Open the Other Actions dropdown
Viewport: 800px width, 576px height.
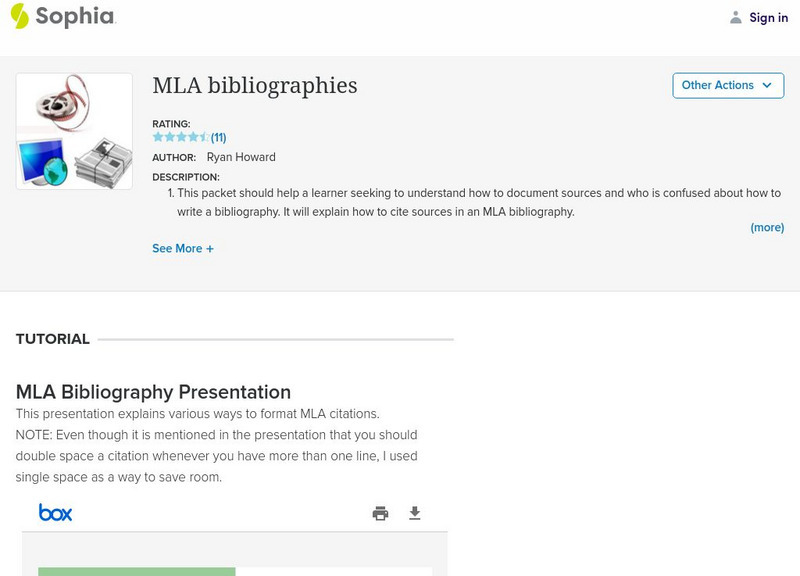click(x=728, y=85)
